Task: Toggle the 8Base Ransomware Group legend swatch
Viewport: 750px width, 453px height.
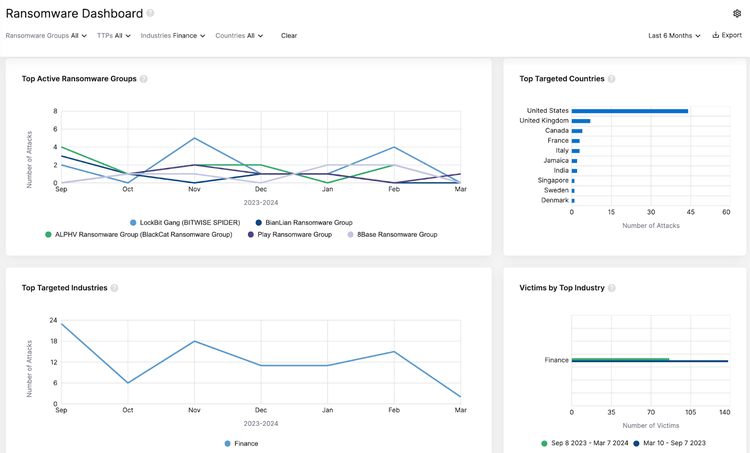Action: point(350,234)
